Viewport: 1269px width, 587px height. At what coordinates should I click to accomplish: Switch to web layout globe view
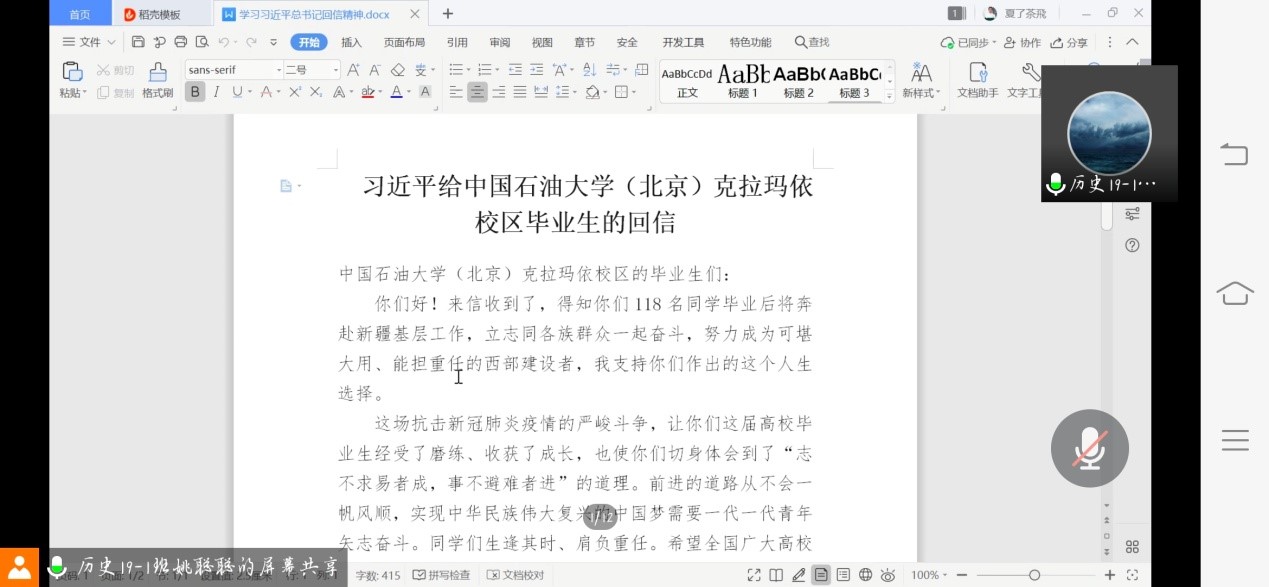click(x=865, y=575)
